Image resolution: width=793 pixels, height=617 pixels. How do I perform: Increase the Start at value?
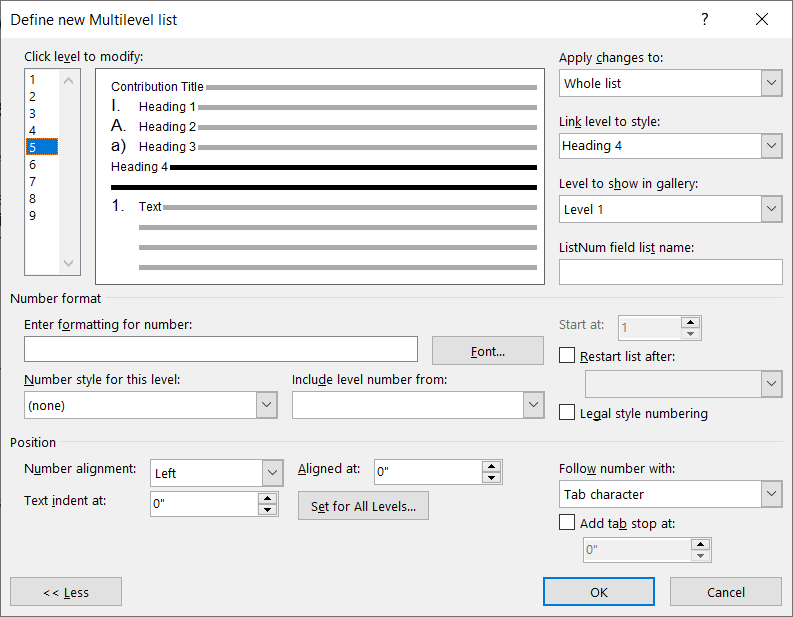click(x=690, y=322)
